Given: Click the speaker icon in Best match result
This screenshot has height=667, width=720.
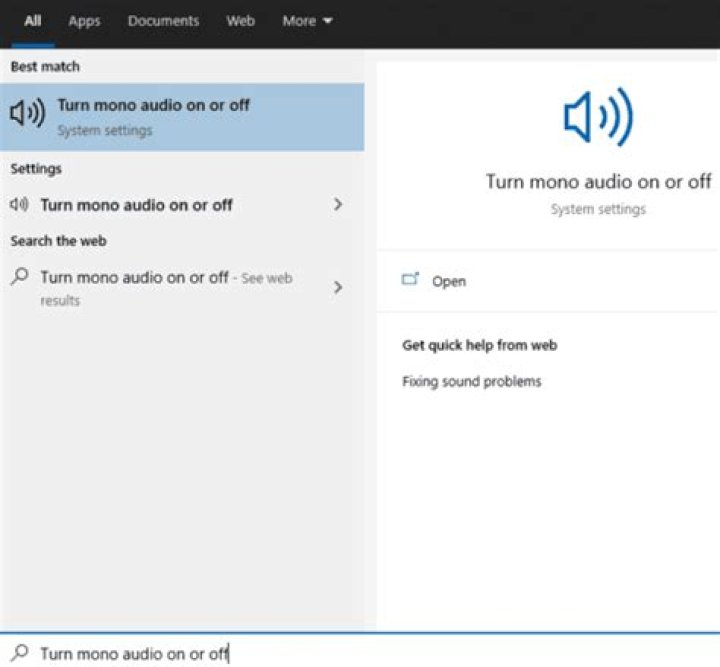Looking at the screenshot, I should coord(27,116).
